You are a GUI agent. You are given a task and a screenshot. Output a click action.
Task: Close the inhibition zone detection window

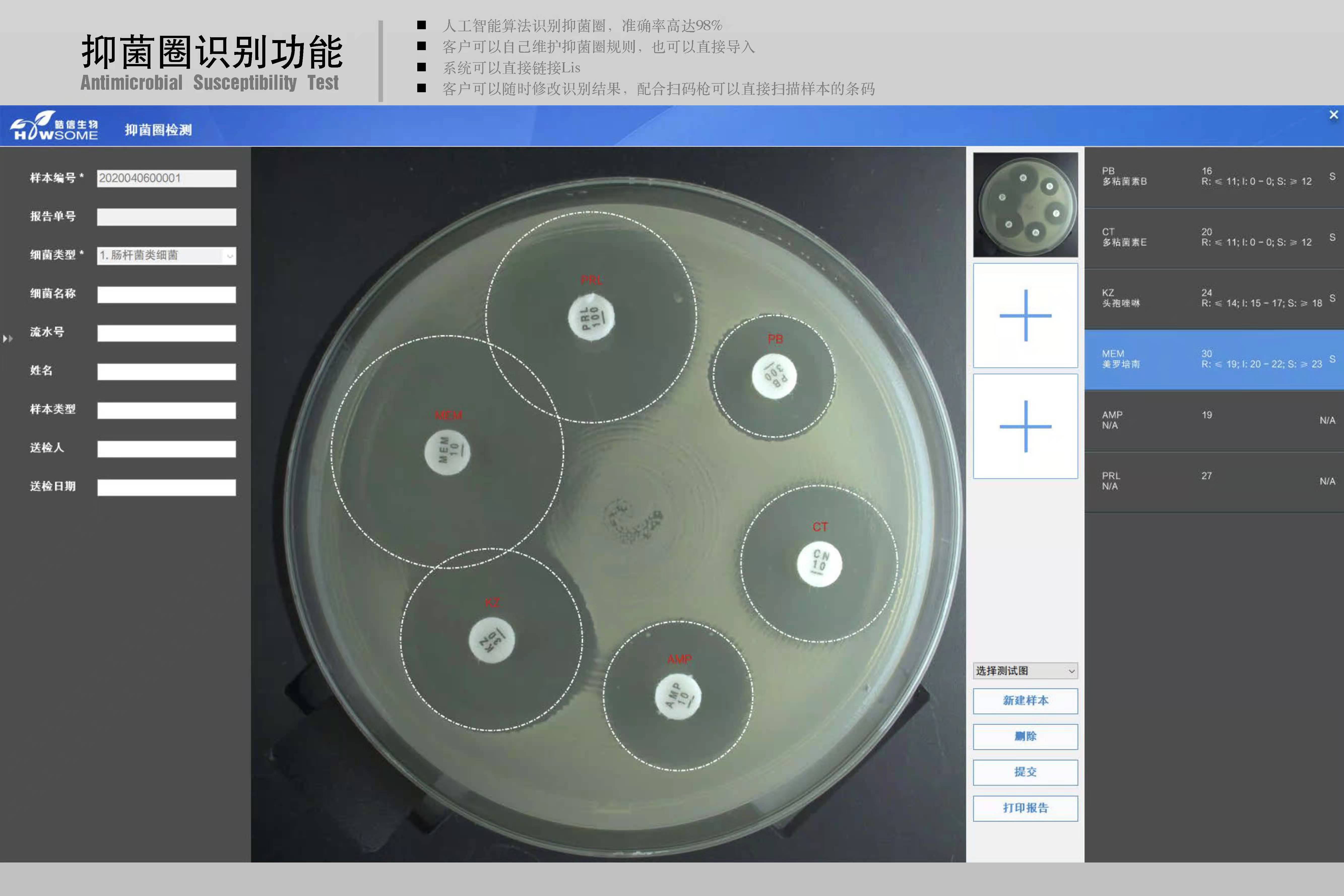pyautogui.click(x=1333, y=115)
